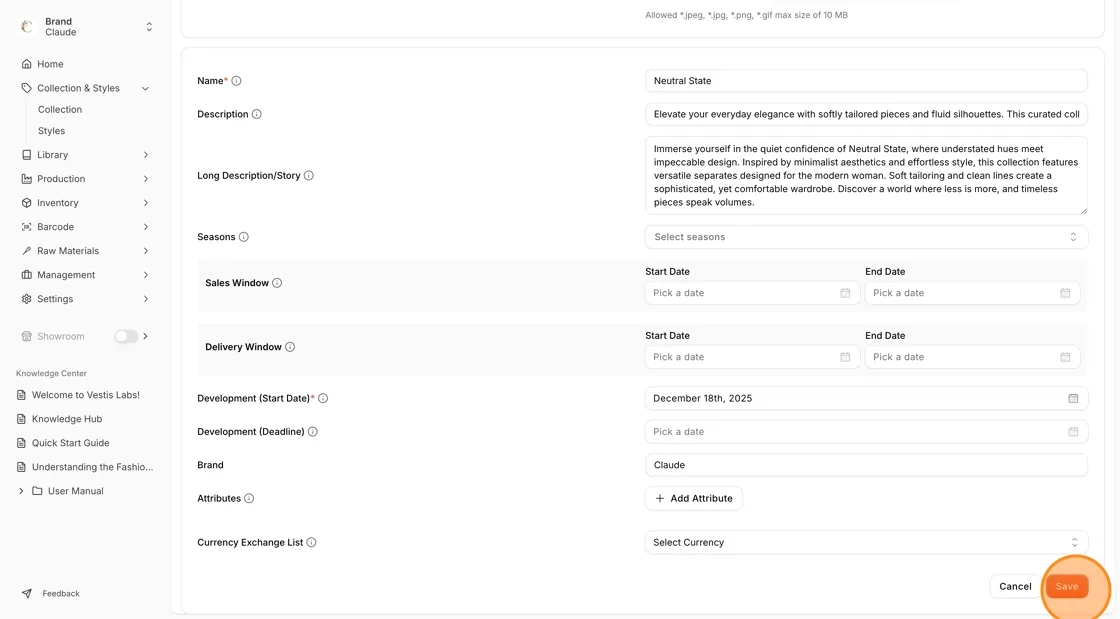Expand the Barcode menu chevron
The image size is (1120, 619).
(145, 227)
